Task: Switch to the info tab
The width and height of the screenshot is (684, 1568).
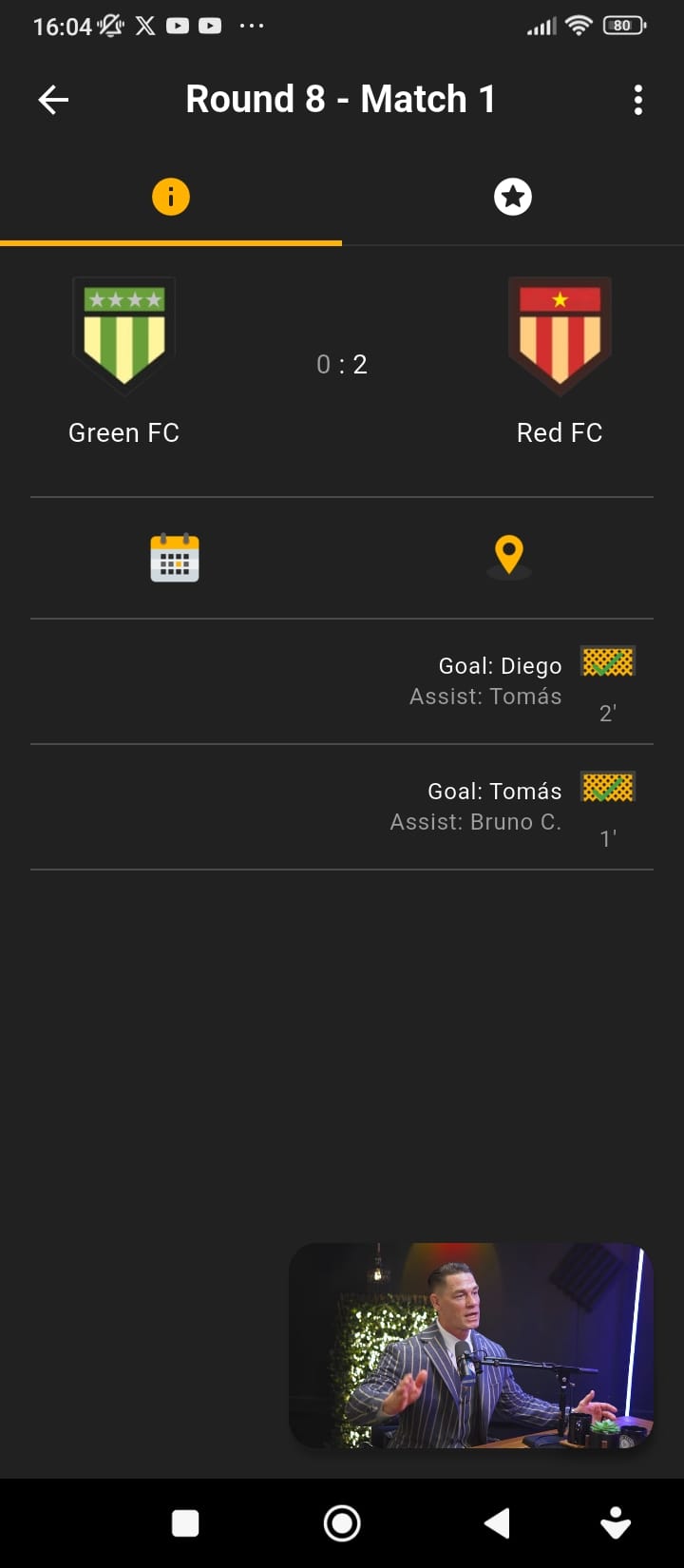Action: pos(171,197)
